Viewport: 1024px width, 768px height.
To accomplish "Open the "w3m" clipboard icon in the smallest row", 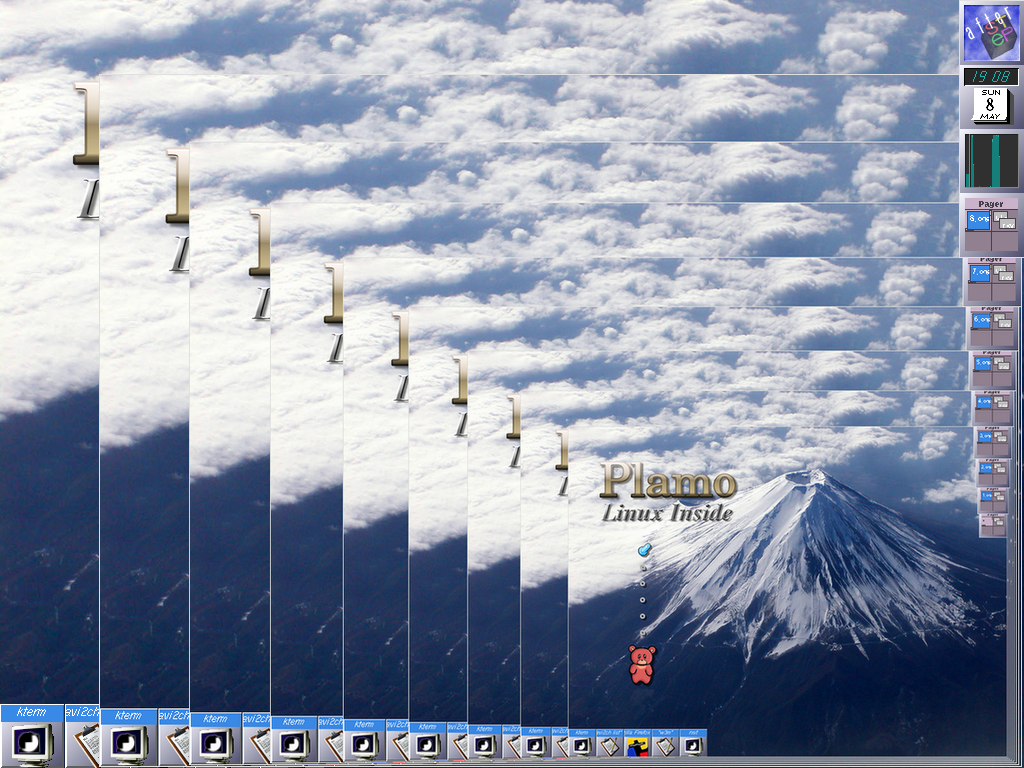I will click(665, 743).
